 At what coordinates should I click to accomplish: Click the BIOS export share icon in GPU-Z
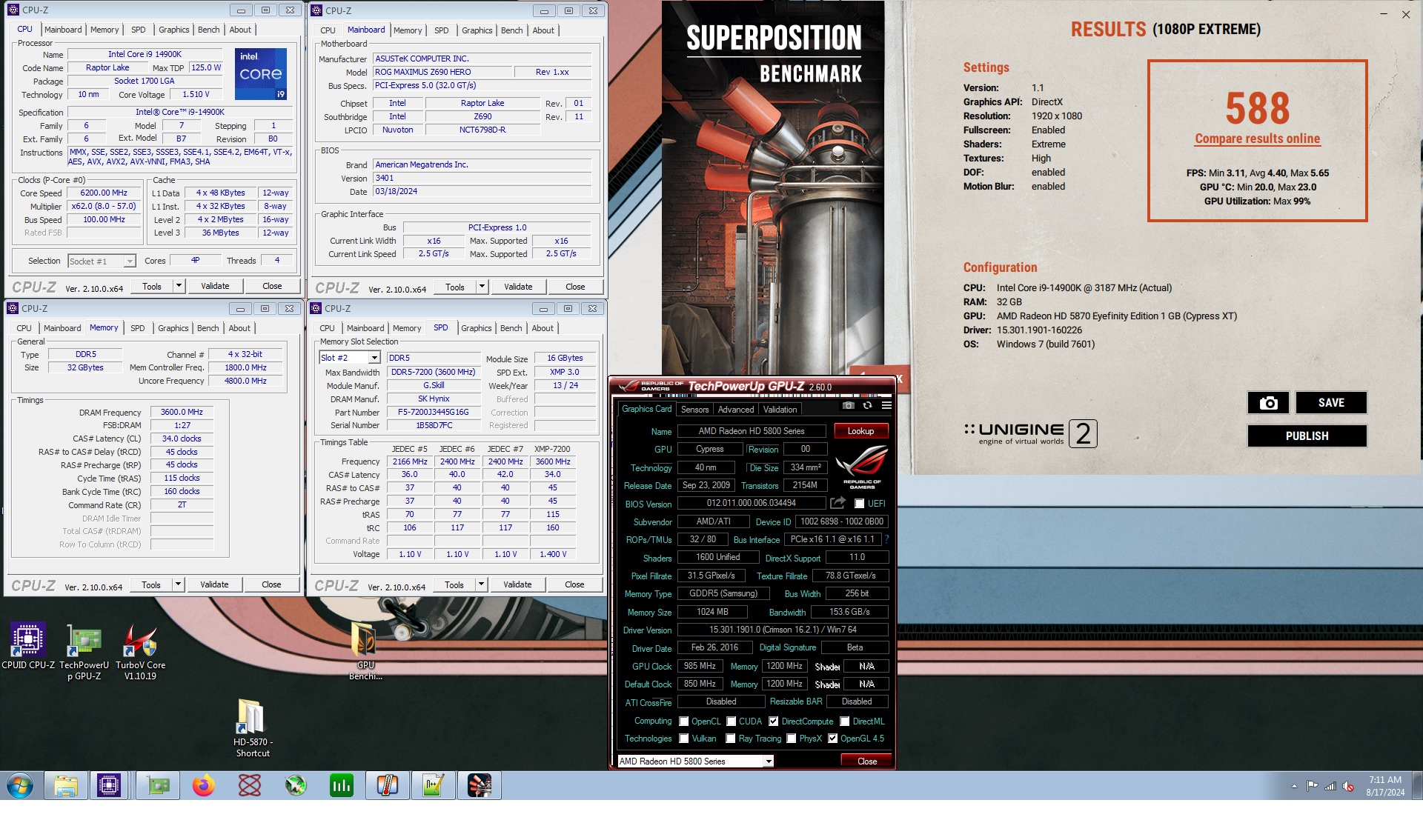coord(837,503)
